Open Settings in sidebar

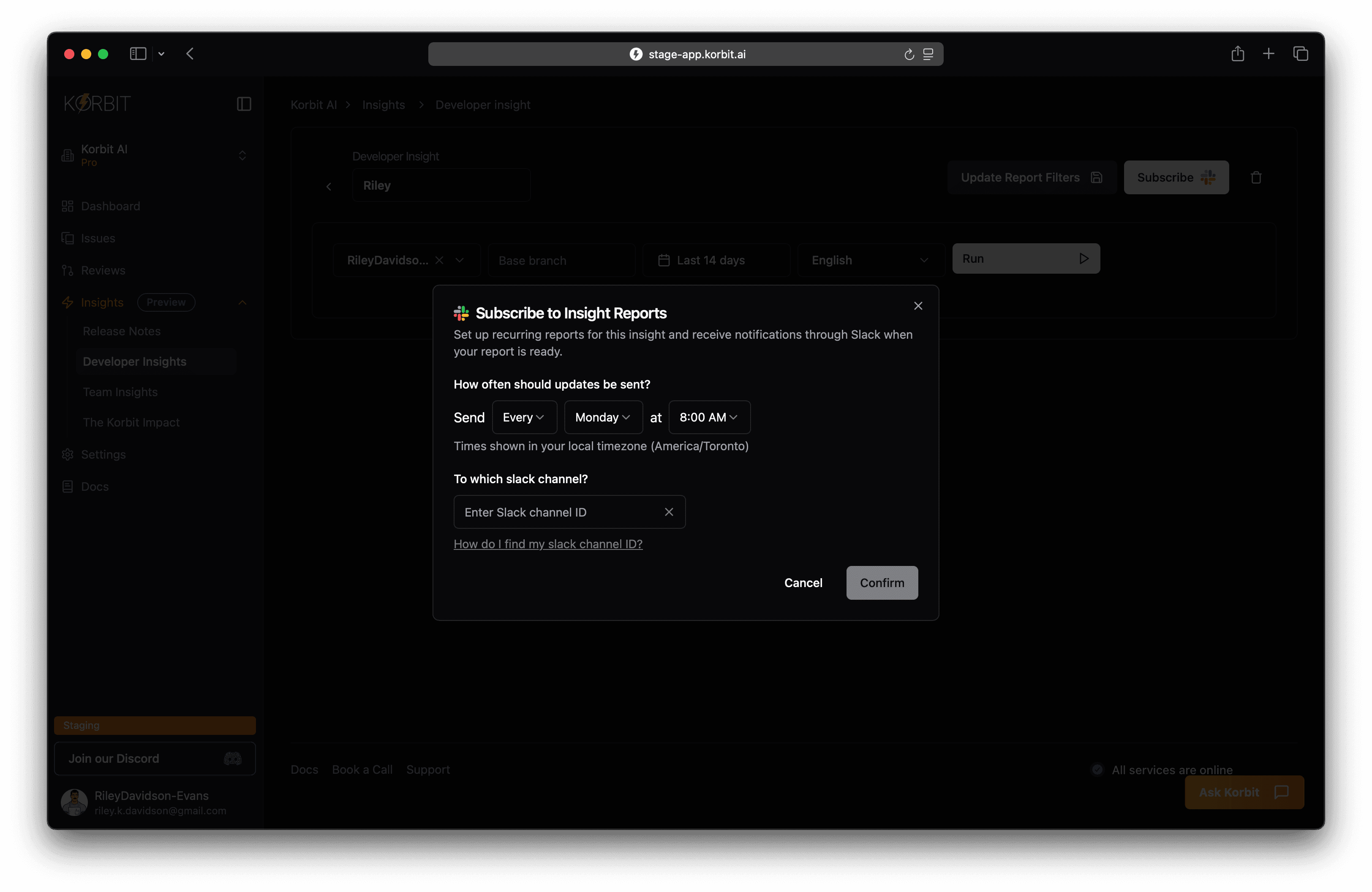coord(103,454)
